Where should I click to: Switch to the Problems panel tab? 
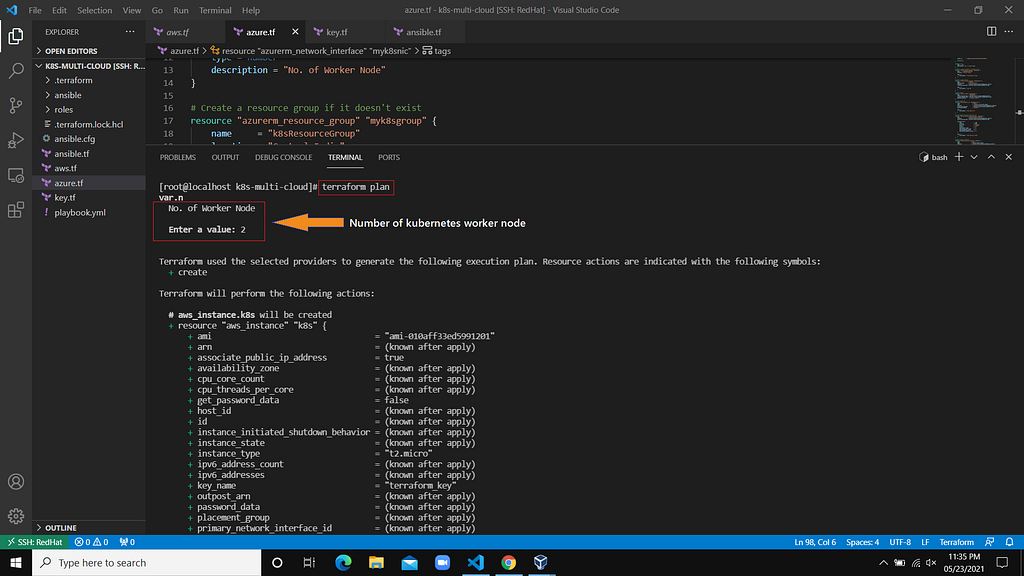point(178,157)
